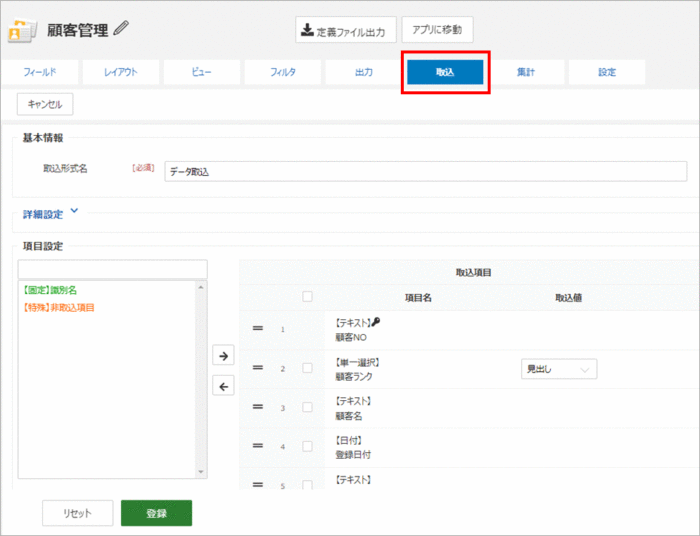Click the 顧客ランク item name text
This screenshot has height=536, width=700.
click(x=354, y=377)
